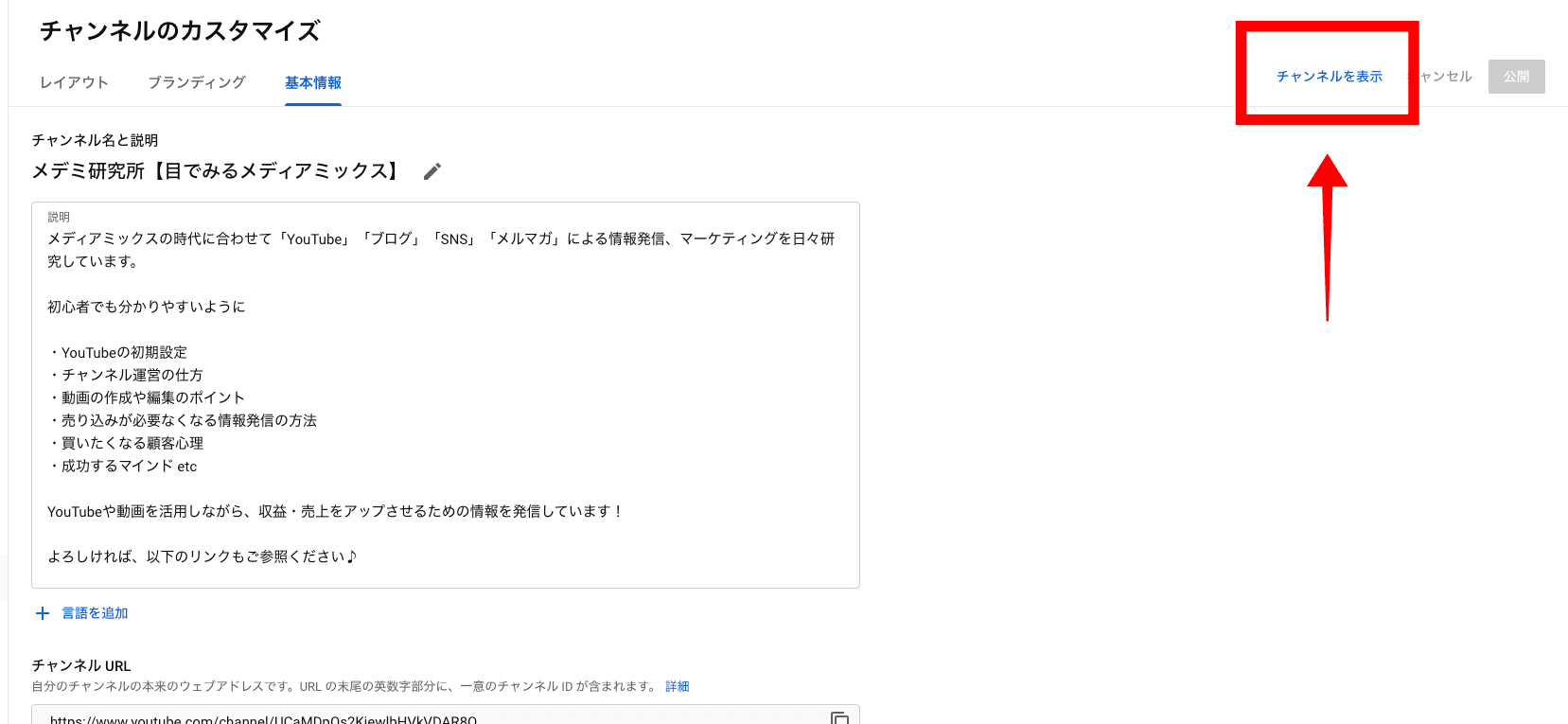This screenshot has height=724, width=1568.
Task: Click the last description line starting with よろしければ
Action: 202,556
